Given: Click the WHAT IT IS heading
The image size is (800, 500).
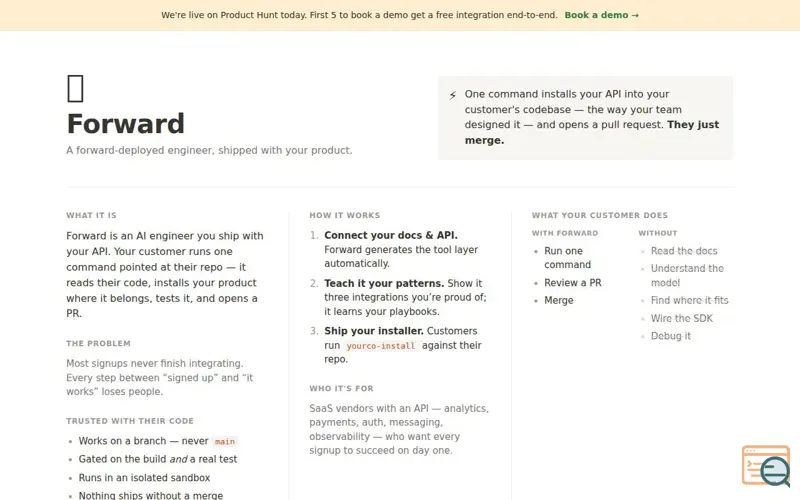Looking at the screenshot, I should tap(91, 215).
